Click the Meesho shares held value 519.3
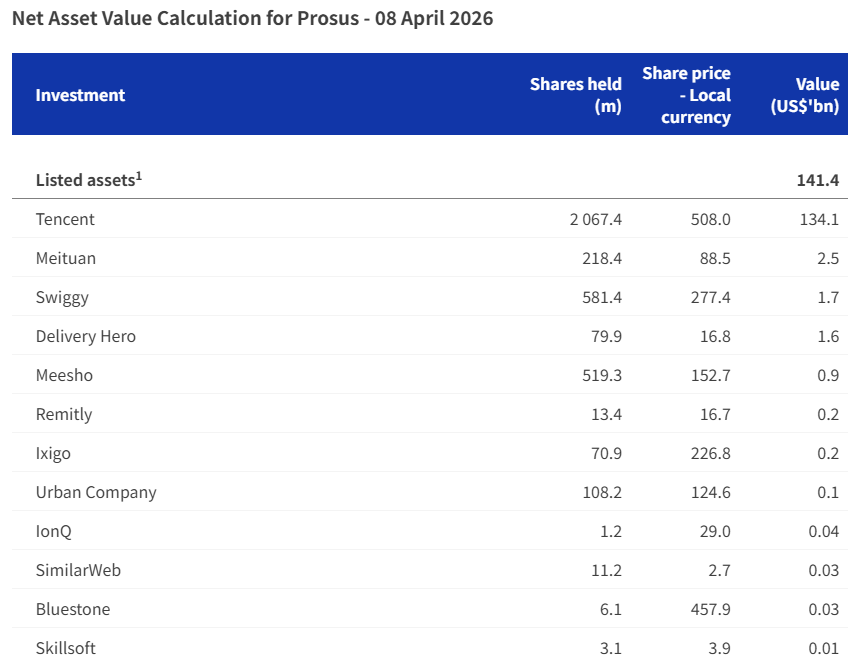Viewport: 858px width, 666px height. pyautogui.click(x=603, y=375)
